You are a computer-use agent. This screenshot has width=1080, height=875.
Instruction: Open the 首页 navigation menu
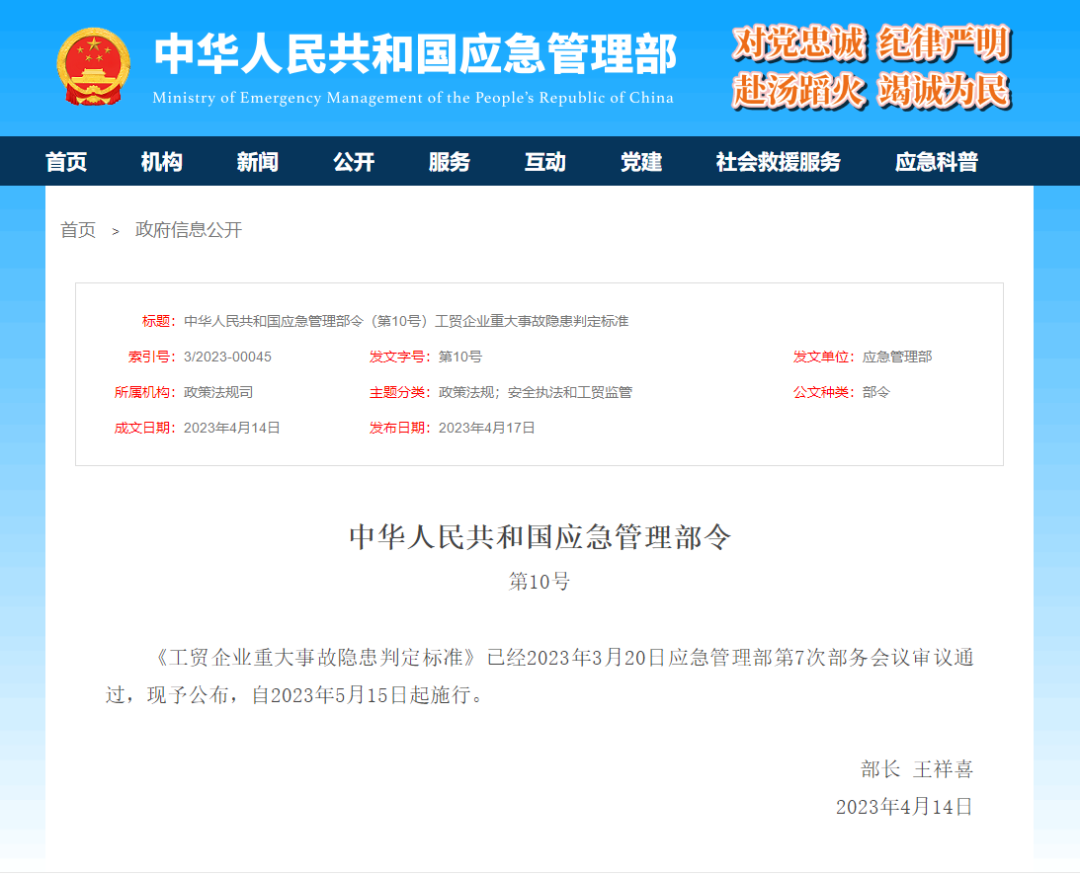click(66, 161)
